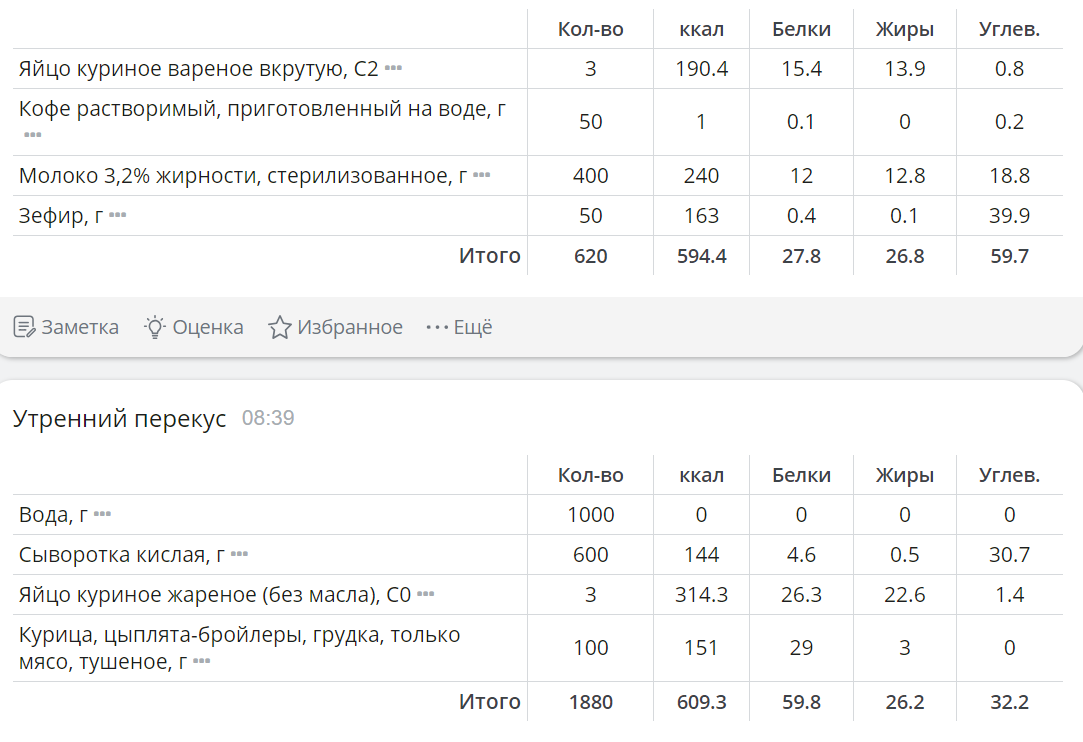Click the Заметка note icon
The height and width of the screenshot is (742, 1083).
coord(22,326)
